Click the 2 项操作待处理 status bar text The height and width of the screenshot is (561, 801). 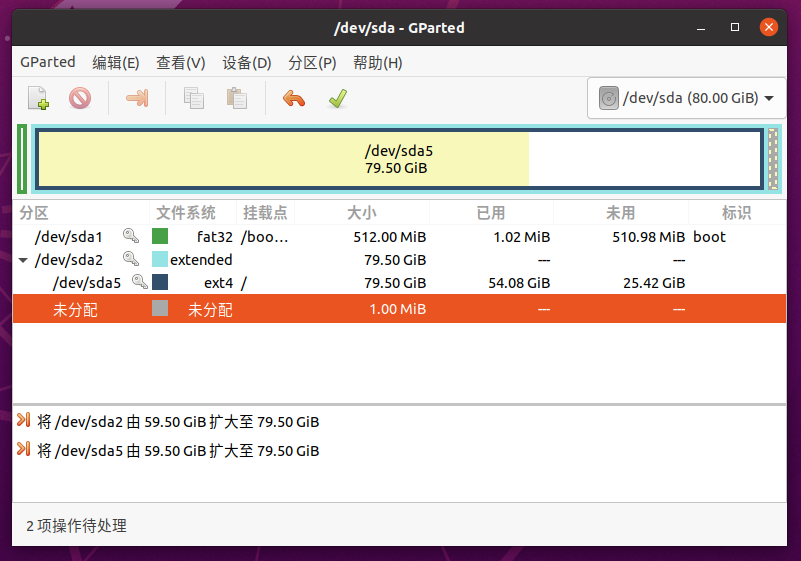(77, 526)
